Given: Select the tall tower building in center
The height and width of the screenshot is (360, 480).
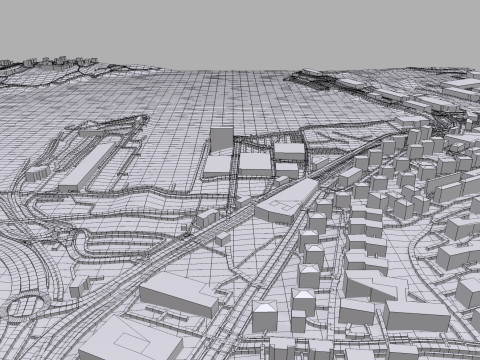Looking at the screenshot, I should point(221,140).
